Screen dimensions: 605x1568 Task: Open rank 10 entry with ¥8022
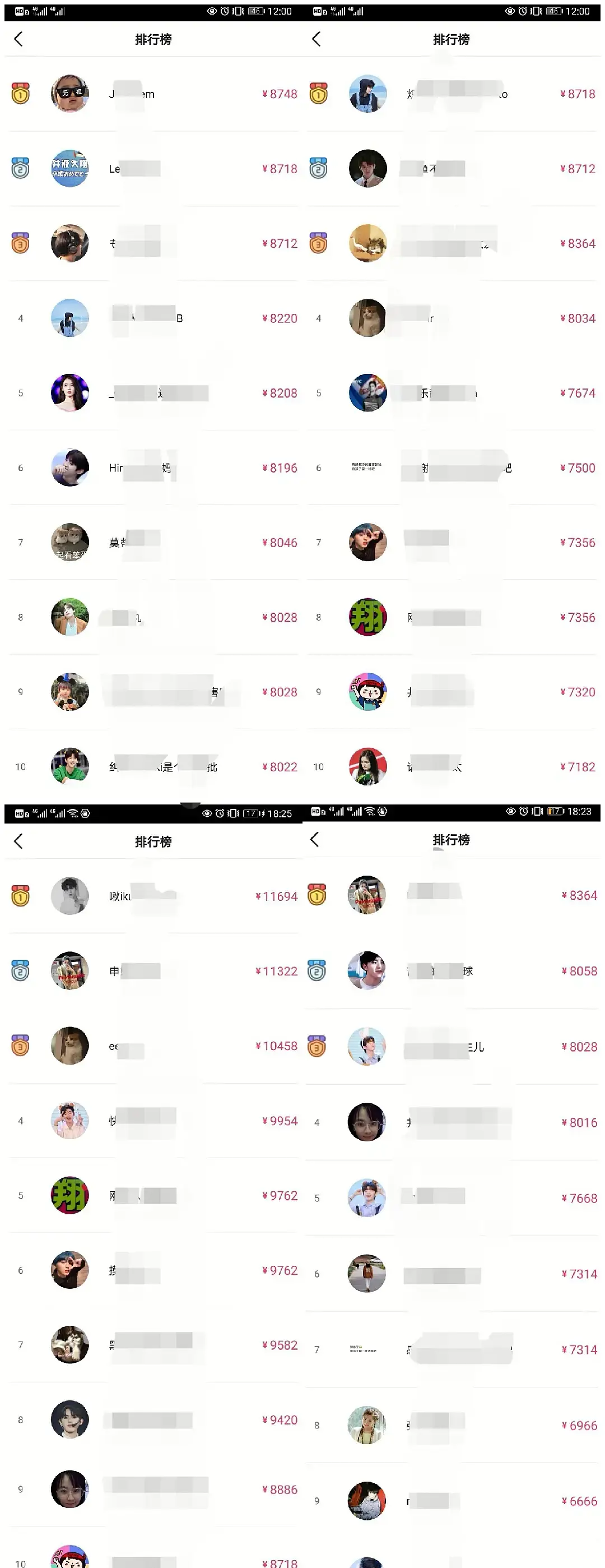click(154, 767)
